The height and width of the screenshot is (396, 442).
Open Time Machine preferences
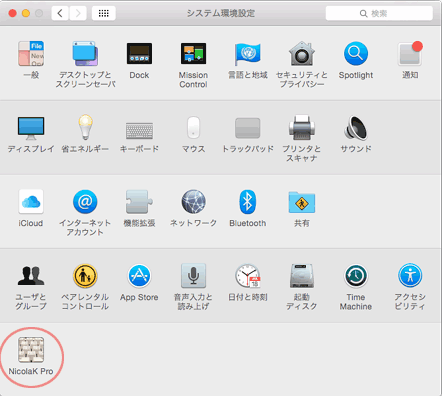click(356, 276)
